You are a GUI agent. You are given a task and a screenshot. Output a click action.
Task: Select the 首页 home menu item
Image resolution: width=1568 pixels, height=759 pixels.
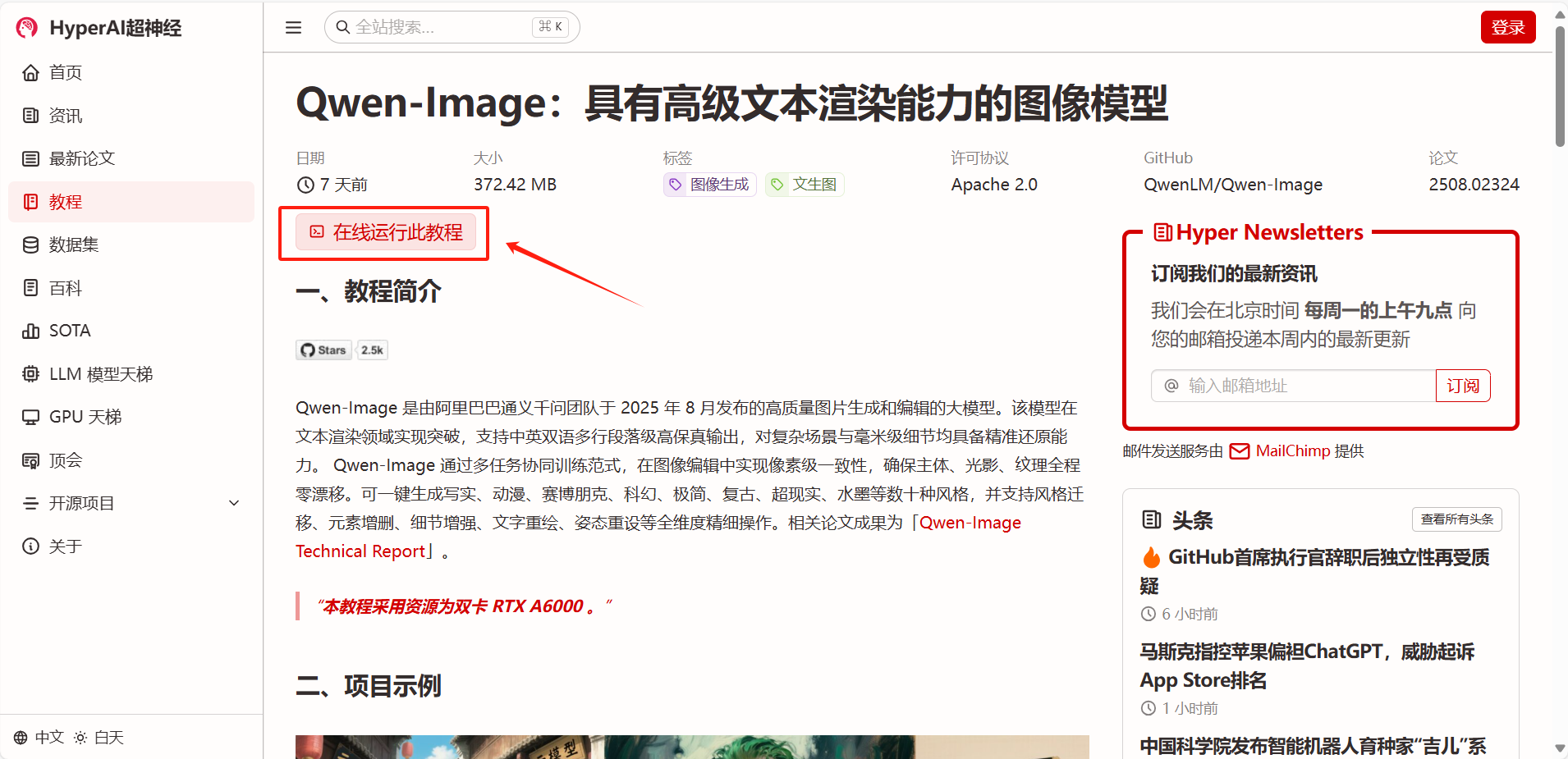[65, 72]
